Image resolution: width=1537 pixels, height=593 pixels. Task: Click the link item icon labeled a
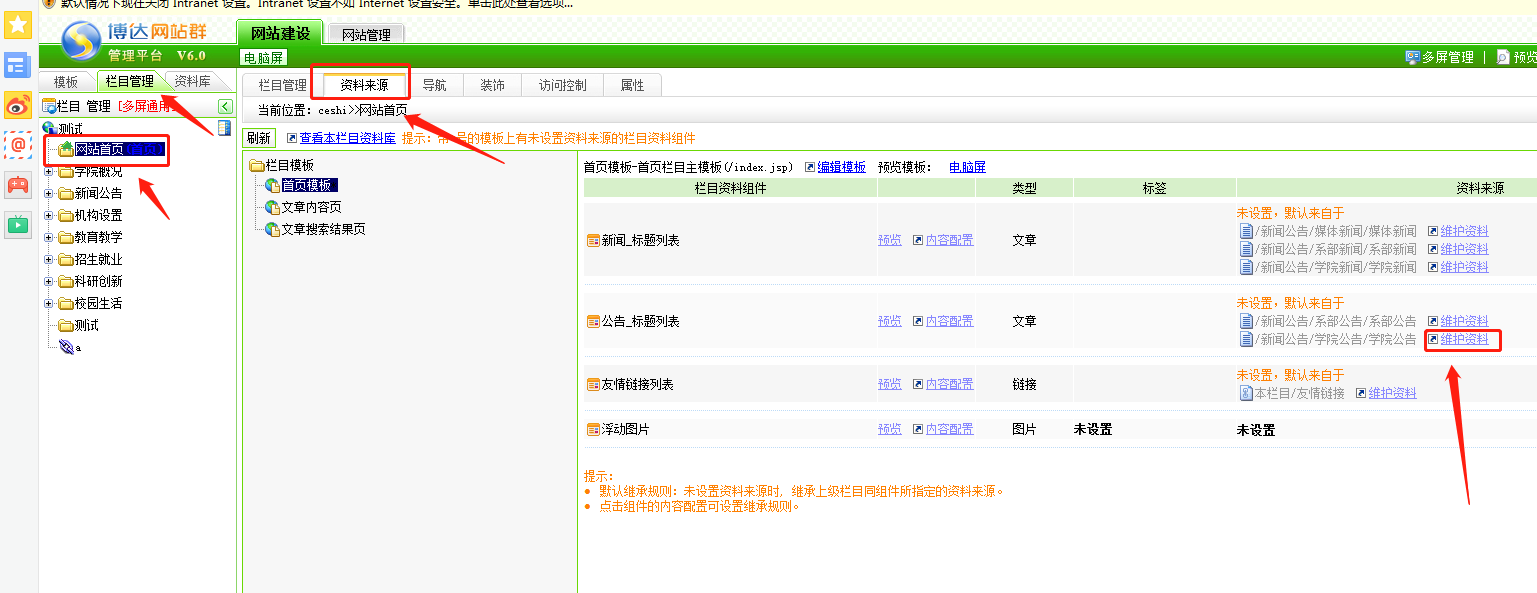[x=66, y=347]
